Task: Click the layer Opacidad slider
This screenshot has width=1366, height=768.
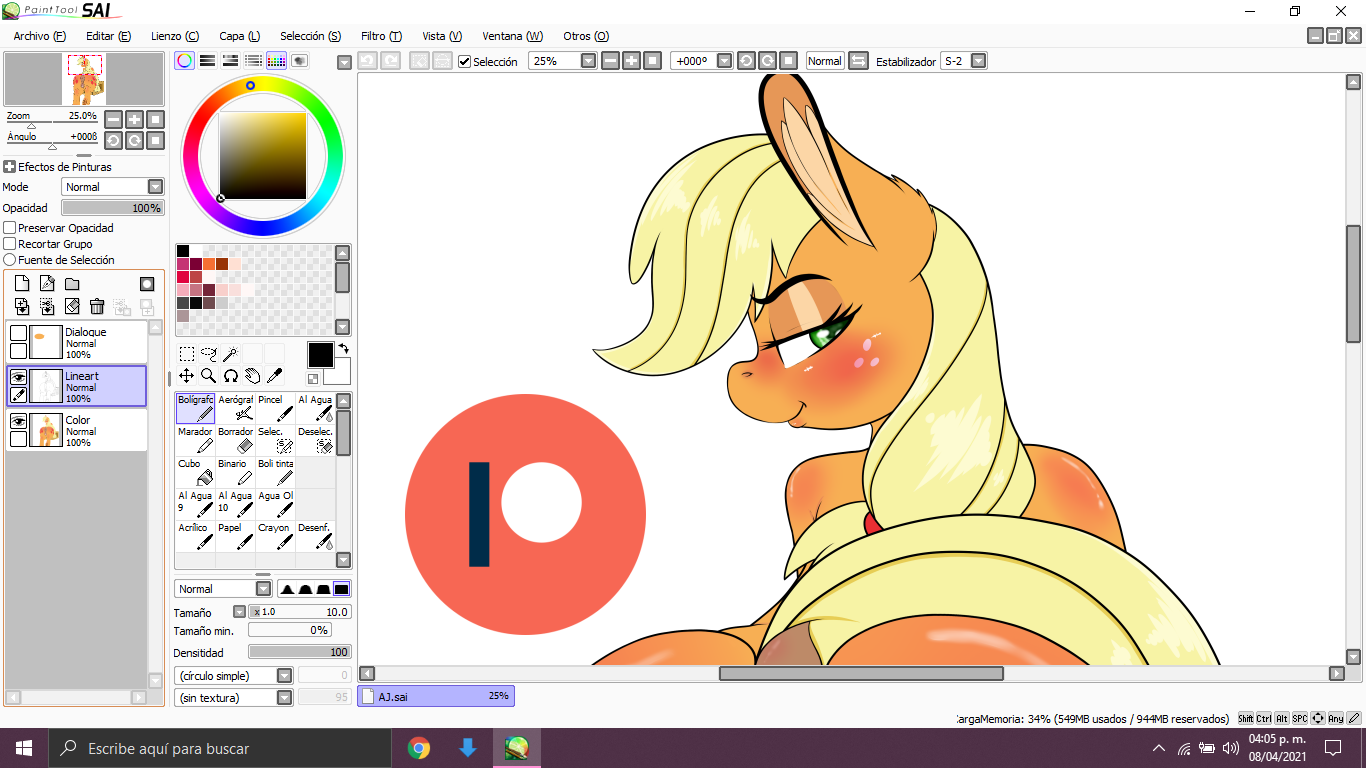Action: (112, 208)
